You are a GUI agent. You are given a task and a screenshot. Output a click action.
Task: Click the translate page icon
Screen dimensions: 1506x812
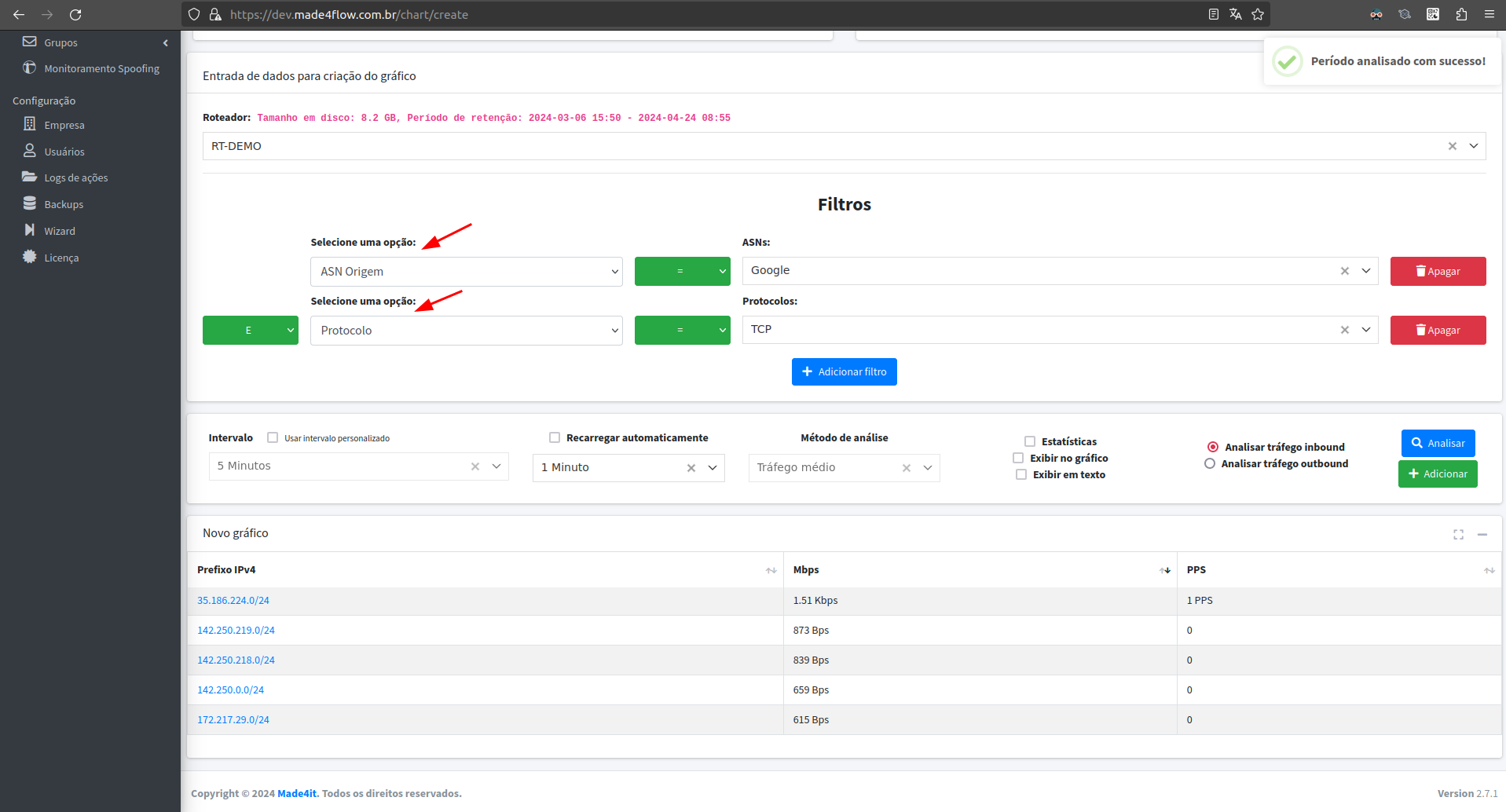point(1236,14)
